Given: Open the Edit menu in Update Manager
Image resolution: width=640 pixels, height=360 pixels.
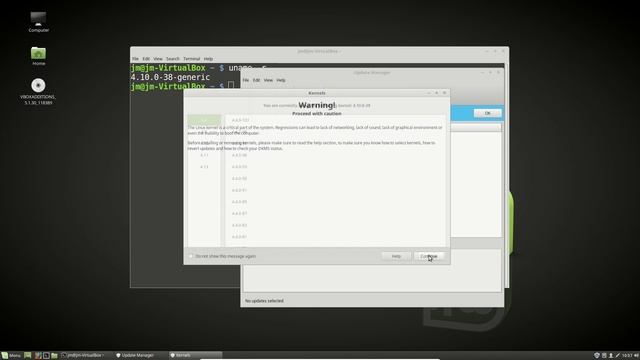Looking at the screenshot, I should point(256,80).
